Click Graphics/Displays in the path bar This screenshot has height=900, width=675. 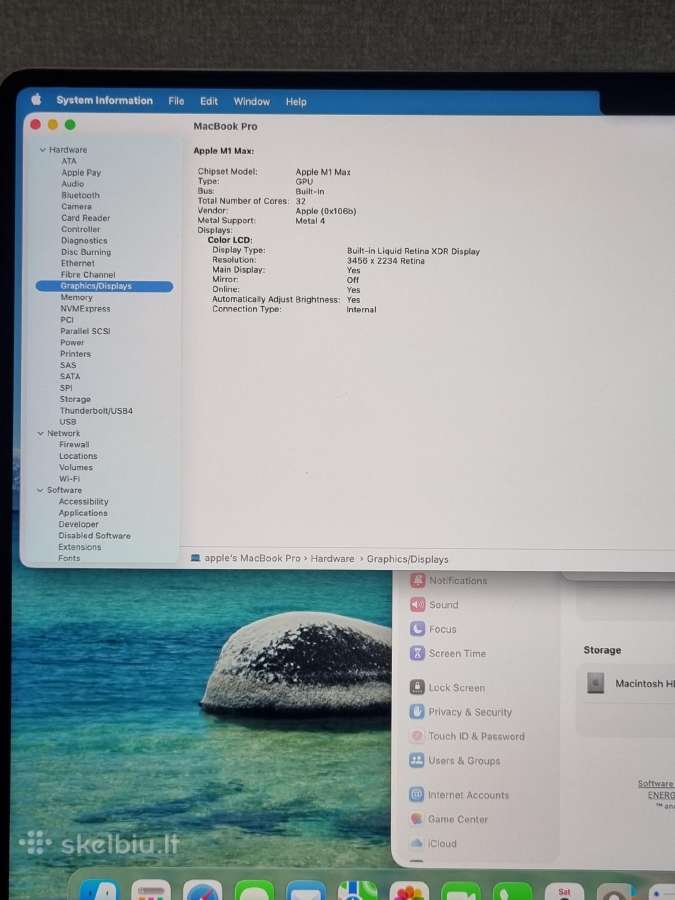(x=408, y=560)
